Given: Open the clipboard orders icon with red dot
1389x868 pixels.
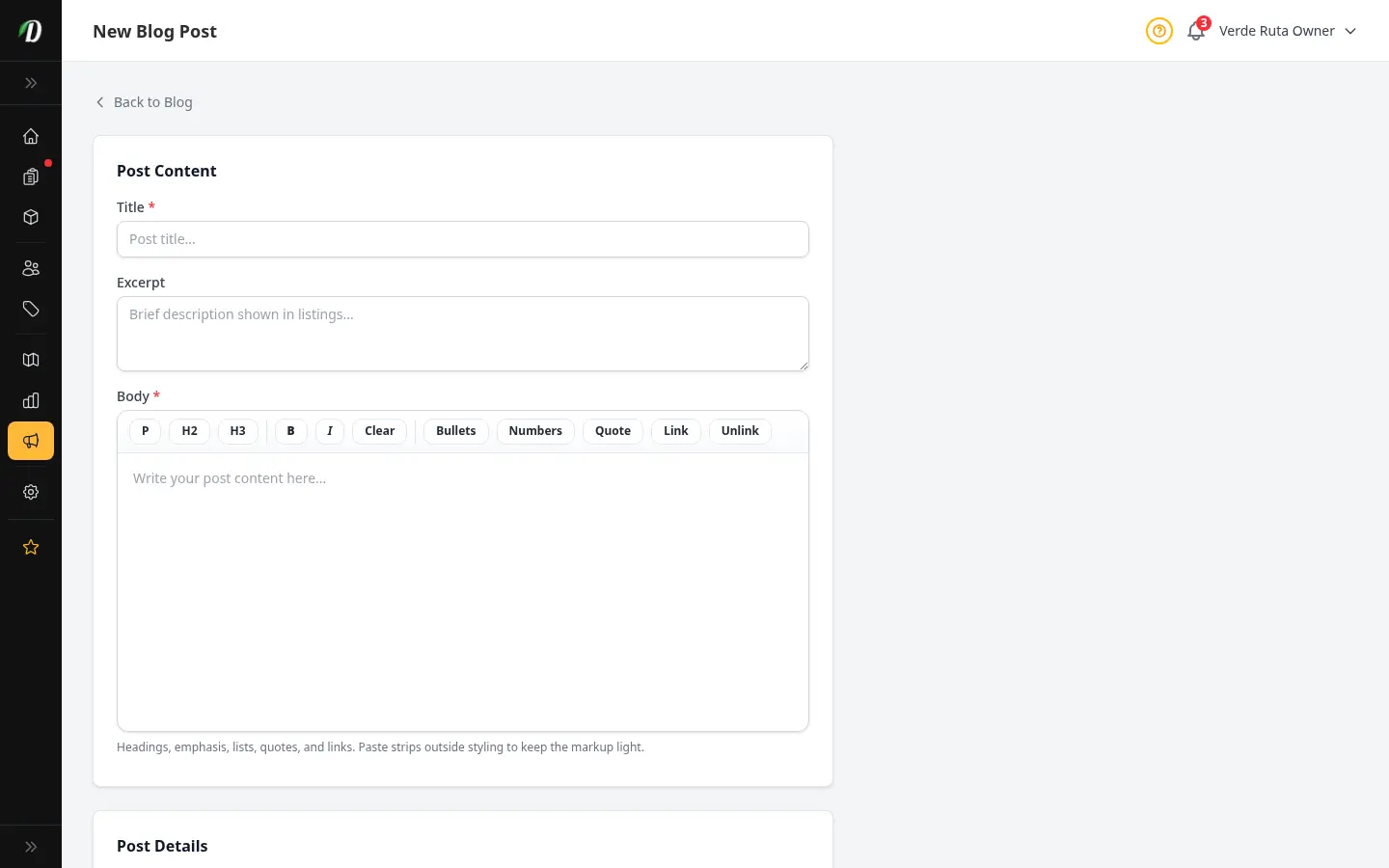Looking at the screenshot, I should click(31, 176).
